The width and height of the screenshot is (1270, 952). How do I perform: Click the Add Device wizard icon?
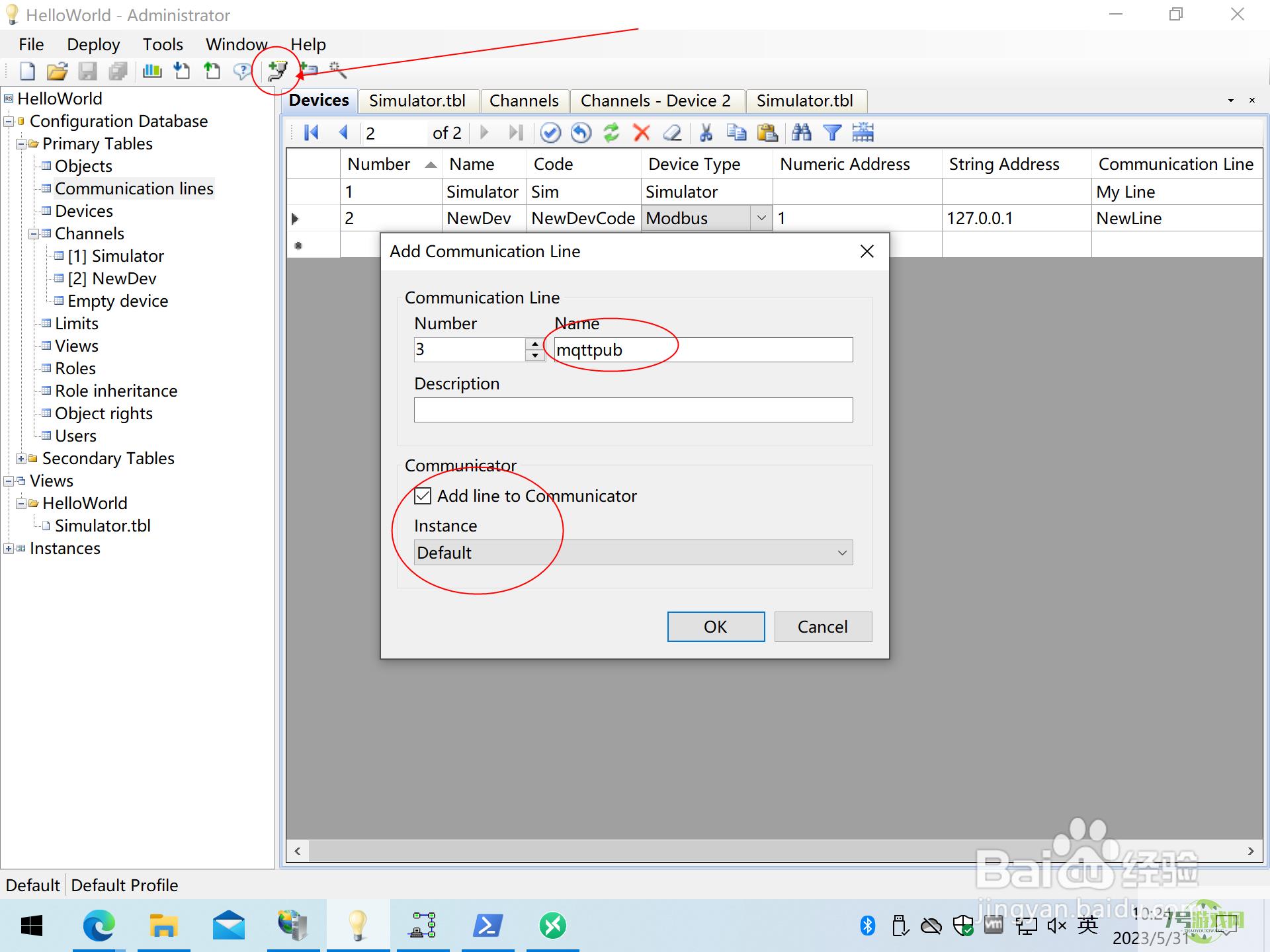coord(308,69)
